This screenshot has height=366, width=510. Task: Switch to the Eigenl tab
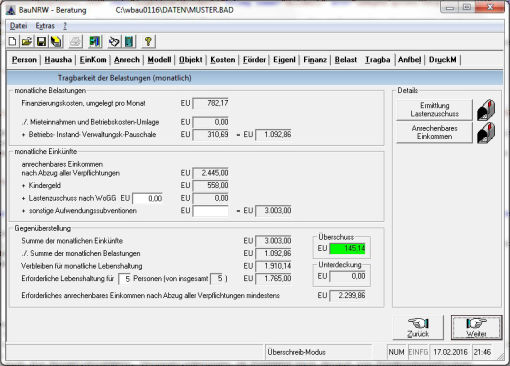[x=284, y=60]
